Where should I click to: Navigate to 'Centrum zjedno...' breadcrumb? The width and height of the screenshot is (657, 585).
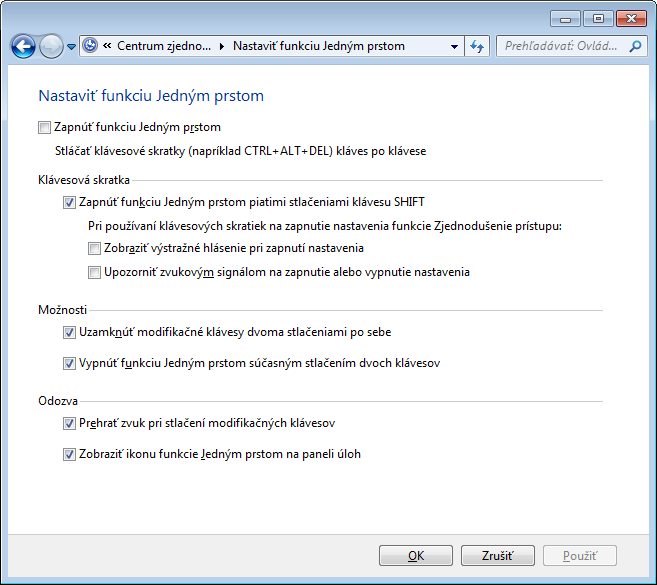tap(164, 46)
